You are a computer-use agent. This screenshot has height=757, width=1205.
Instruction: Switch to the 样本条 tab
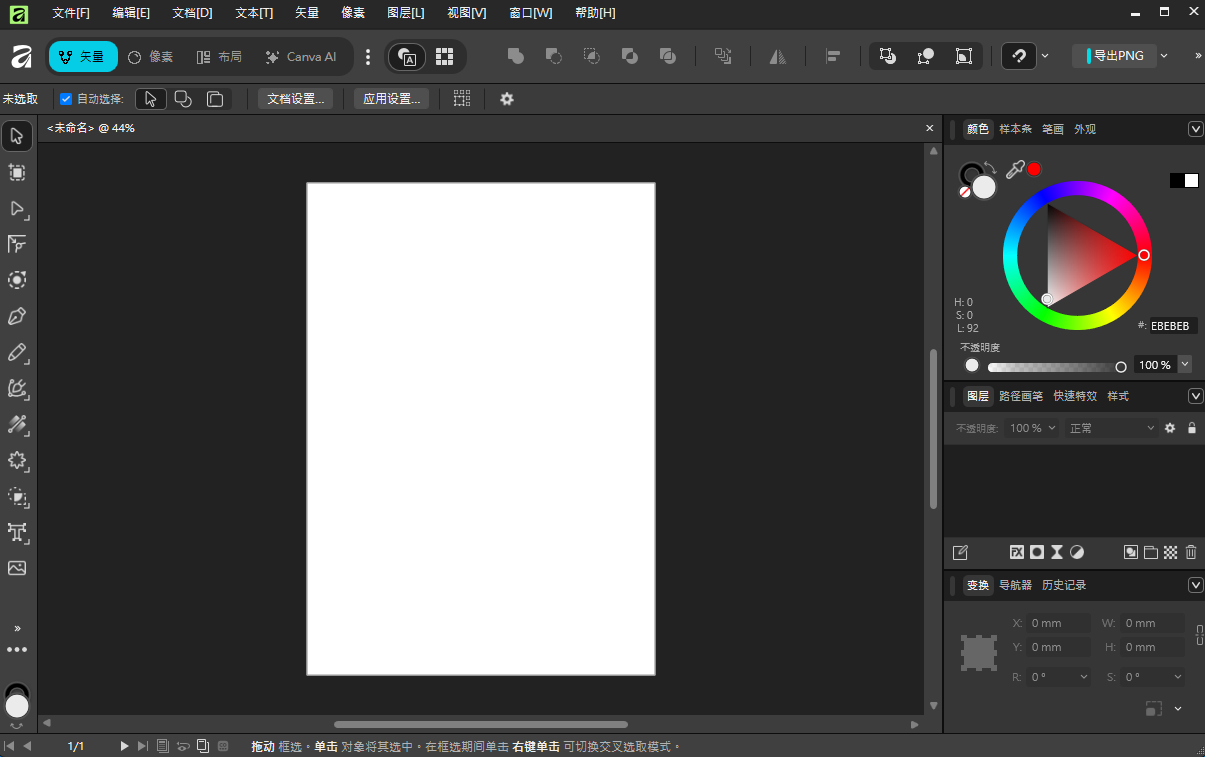click(x=1015, y=129)
